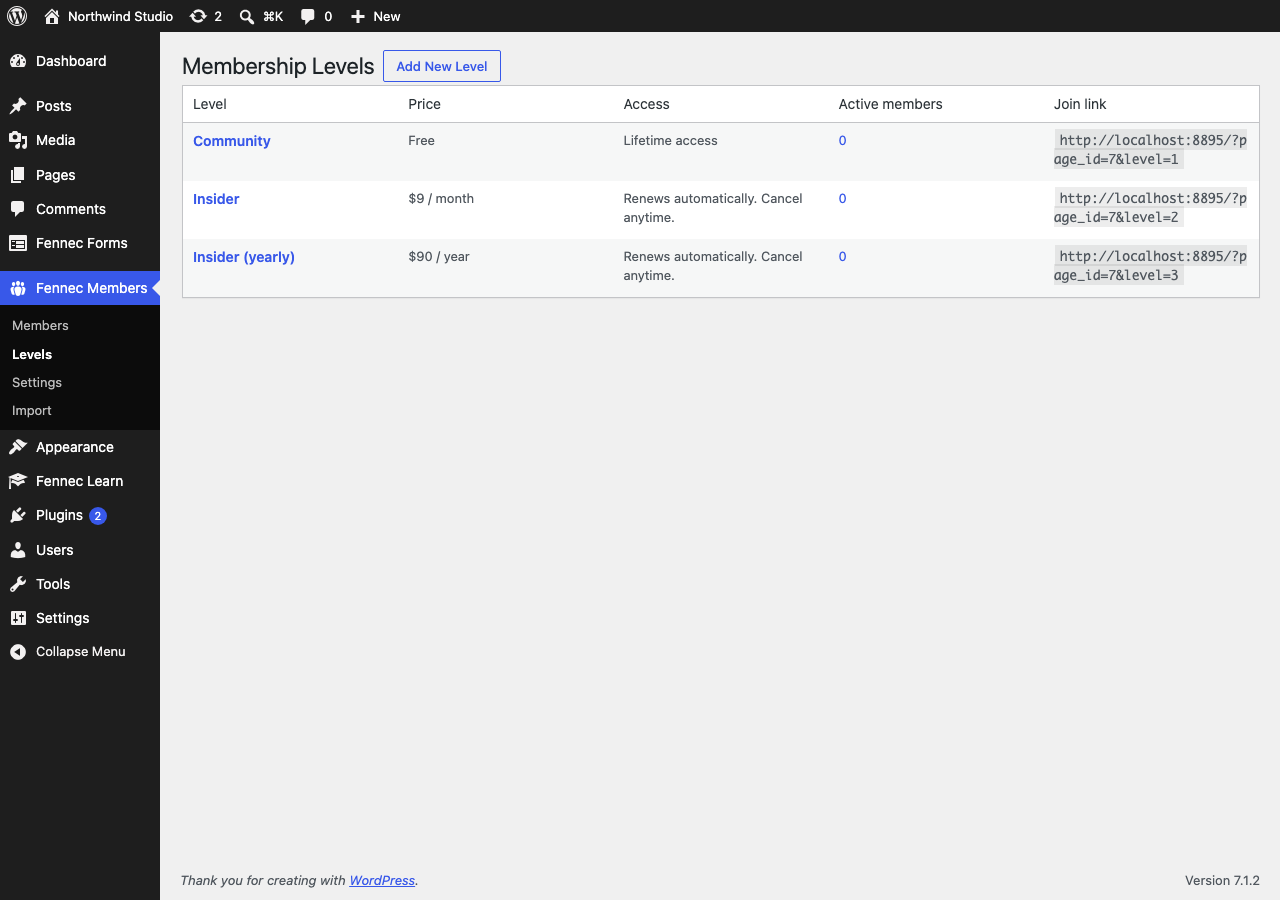Image resolution: width=1280 pixels, height=900 pixels.
Task: Click the Membership Levels page heading
Action: pyautogui.click(x=278, y=66)
